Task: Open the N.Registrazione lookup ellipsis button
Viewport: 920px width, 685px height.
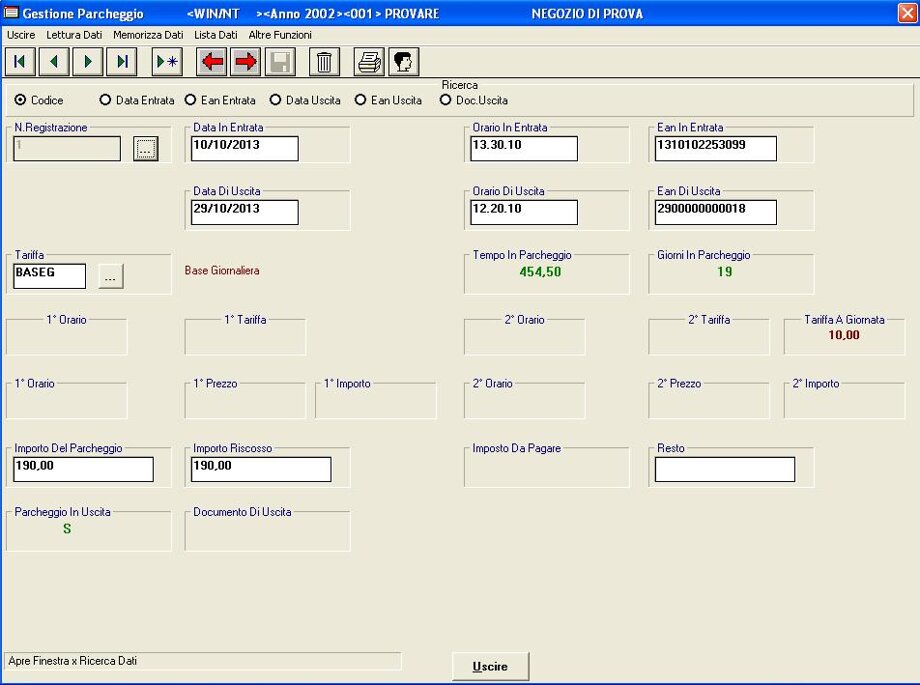Action: click(146, 149)
